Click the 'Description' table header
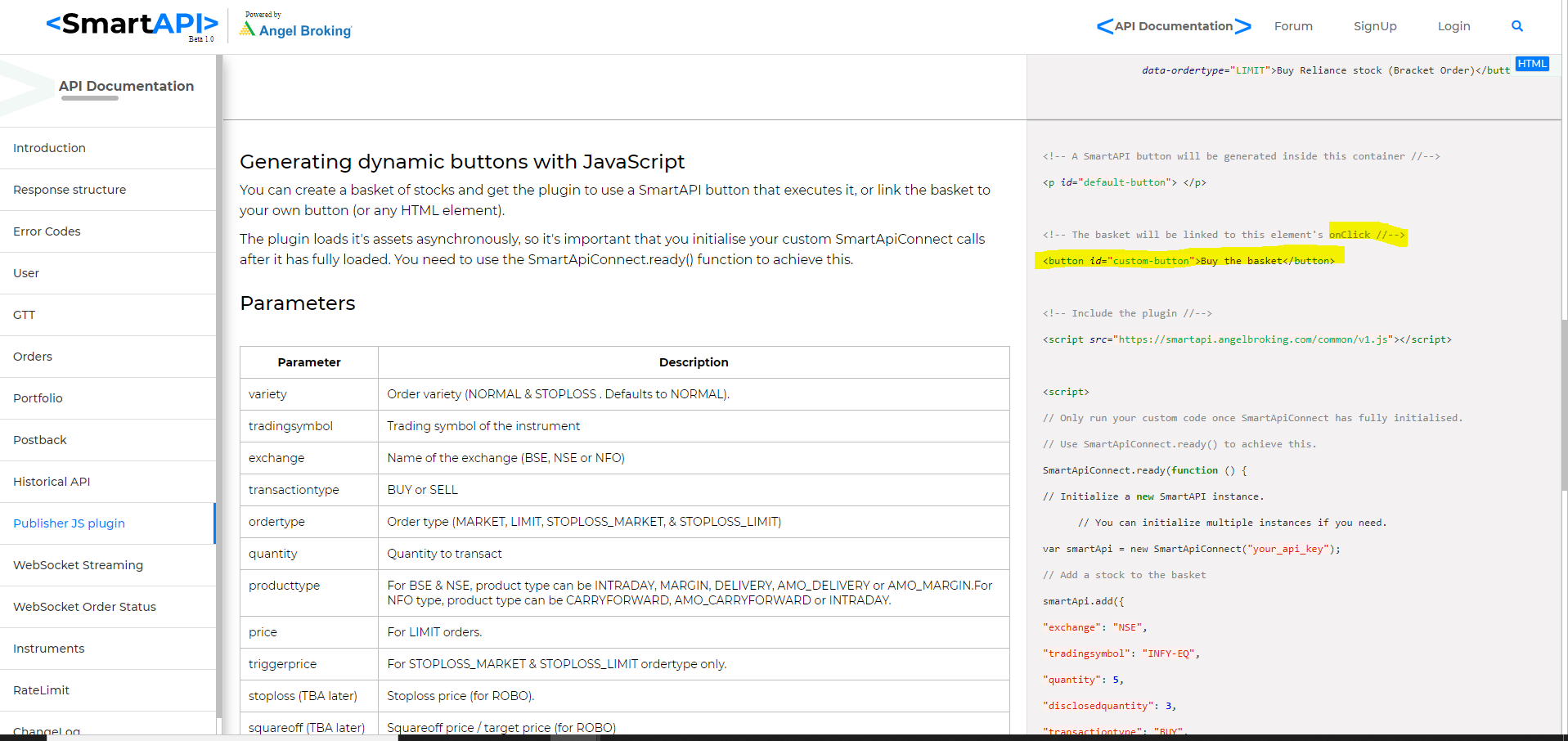 (x=694, y=362)
